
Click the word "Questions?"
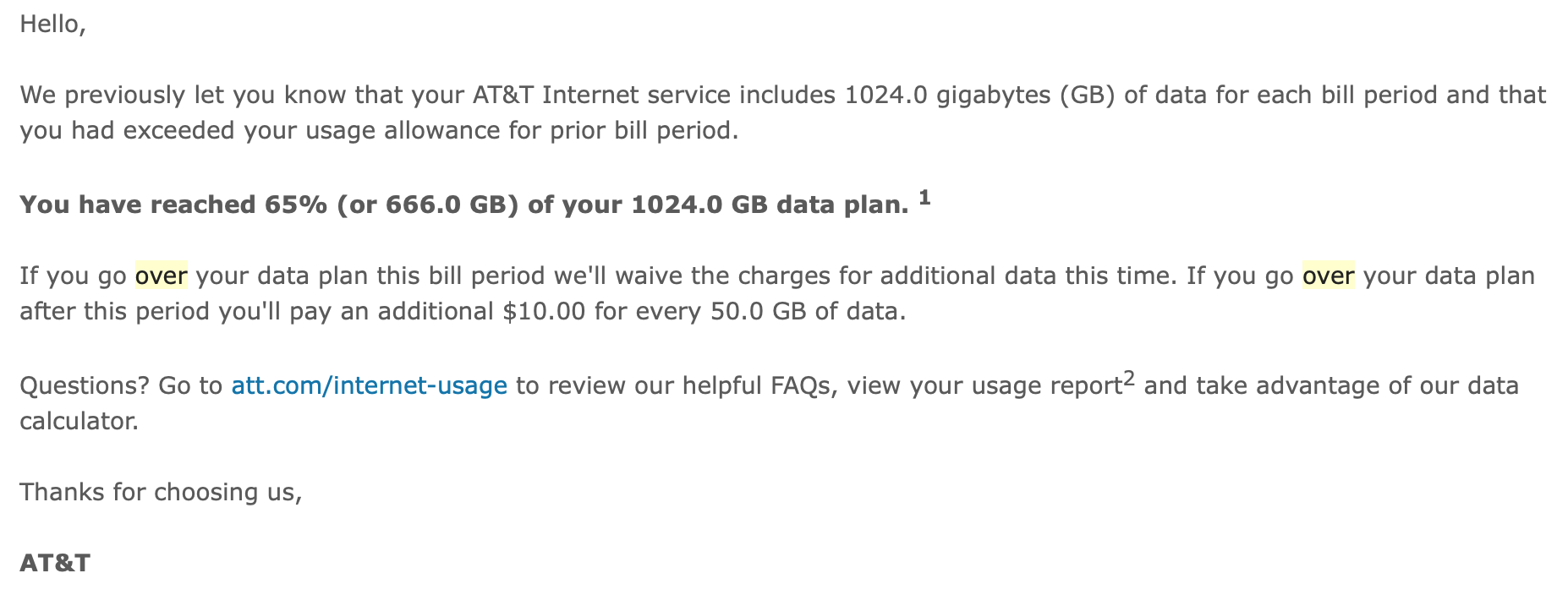(84, 386)
